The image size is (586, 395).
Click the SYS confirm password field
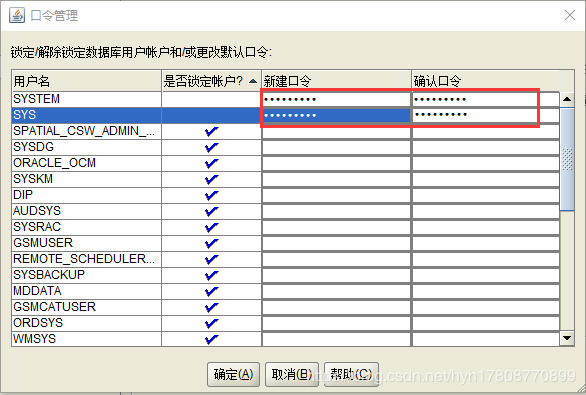click(486, 115)
